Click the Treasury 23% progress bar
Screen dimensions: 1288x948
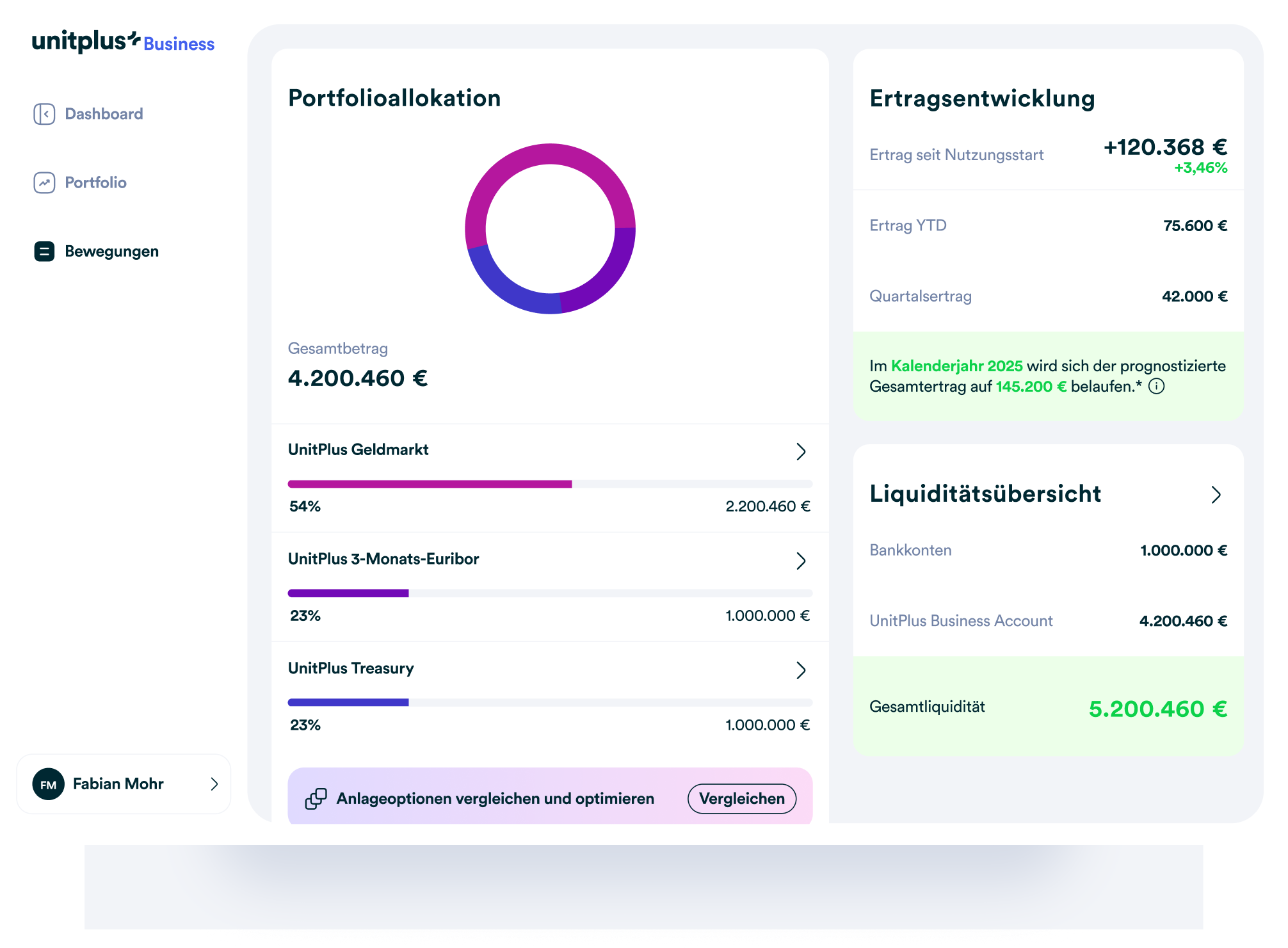pos(550,703)
